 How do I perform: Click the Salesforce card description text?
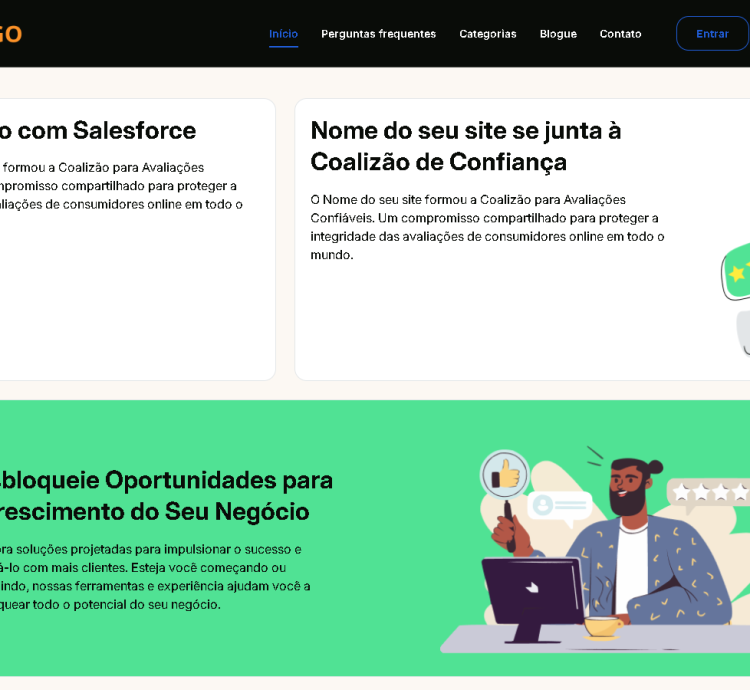(120, 186)
